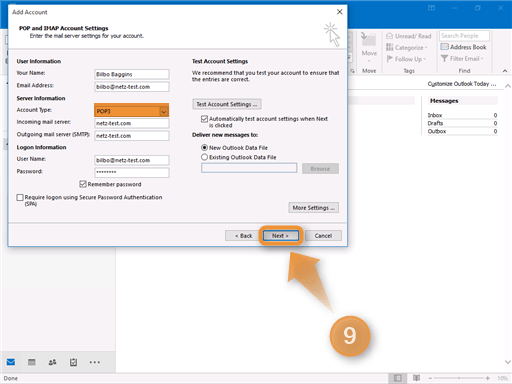Toggle Automatically test account settings checkbox

(204, 119)
